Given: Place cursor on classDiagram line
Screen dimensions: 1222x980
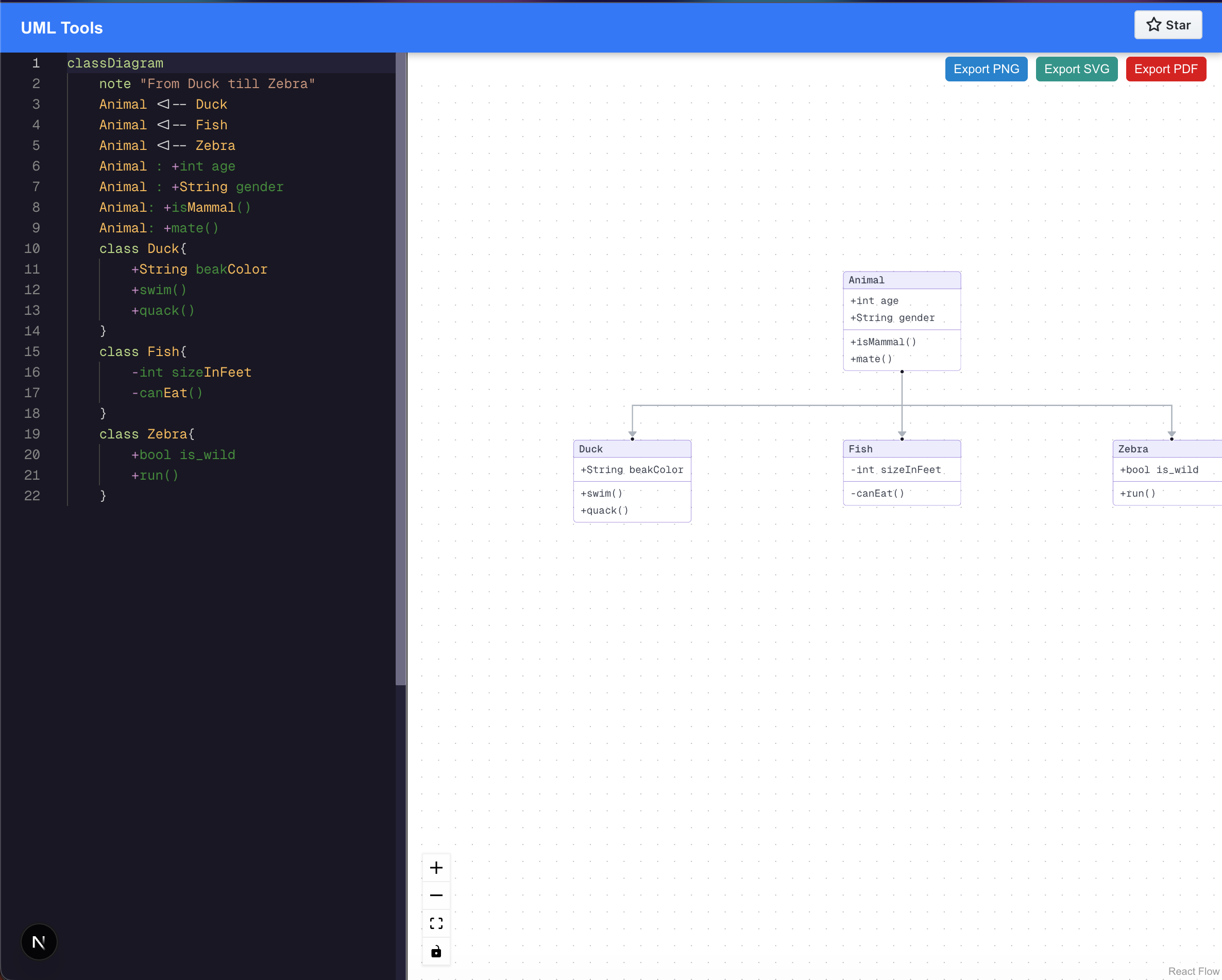Looking at the screenshot, I should click(x=115, y=63).
